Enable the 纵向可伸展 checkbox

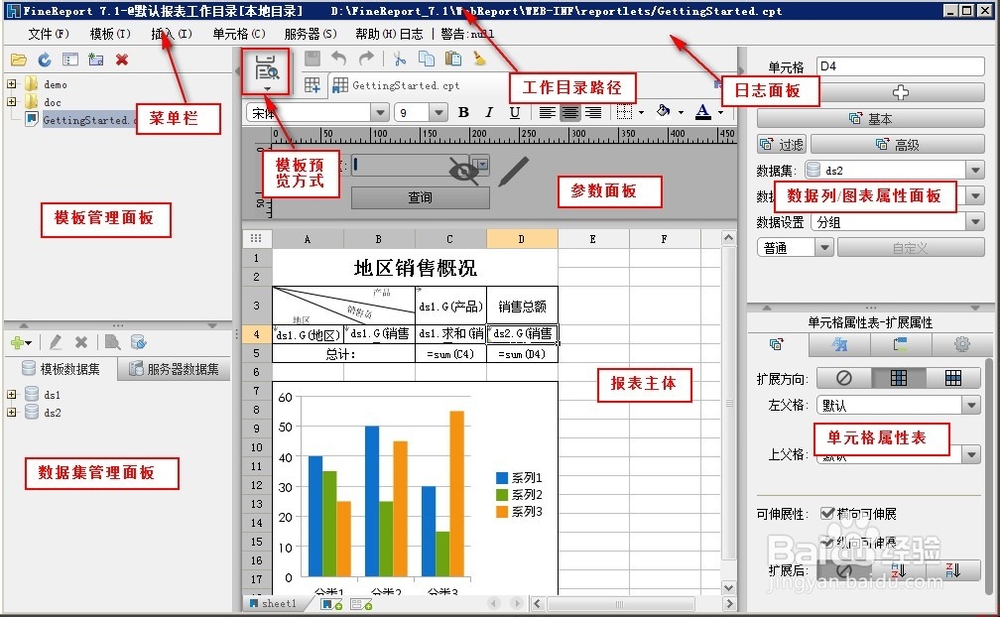(827, 540)
